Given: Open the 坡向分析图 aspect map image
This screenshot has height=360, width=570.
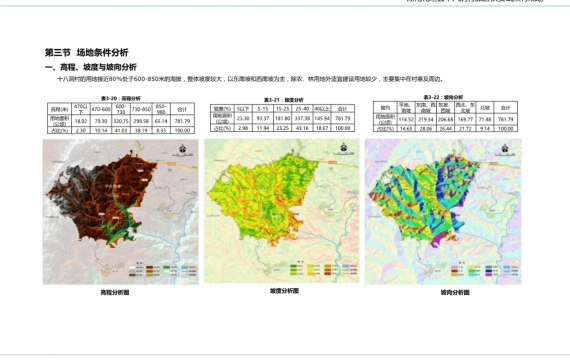Looking at the screenshot, I should pyautogui.click(x=443, y=212).
